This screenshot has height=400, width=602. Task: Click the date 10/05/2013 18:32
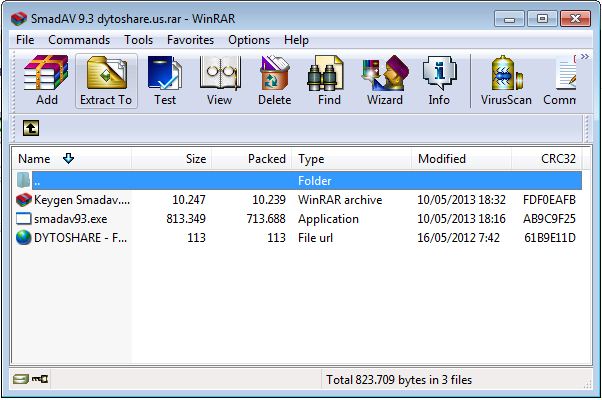(x=461, y=200)
